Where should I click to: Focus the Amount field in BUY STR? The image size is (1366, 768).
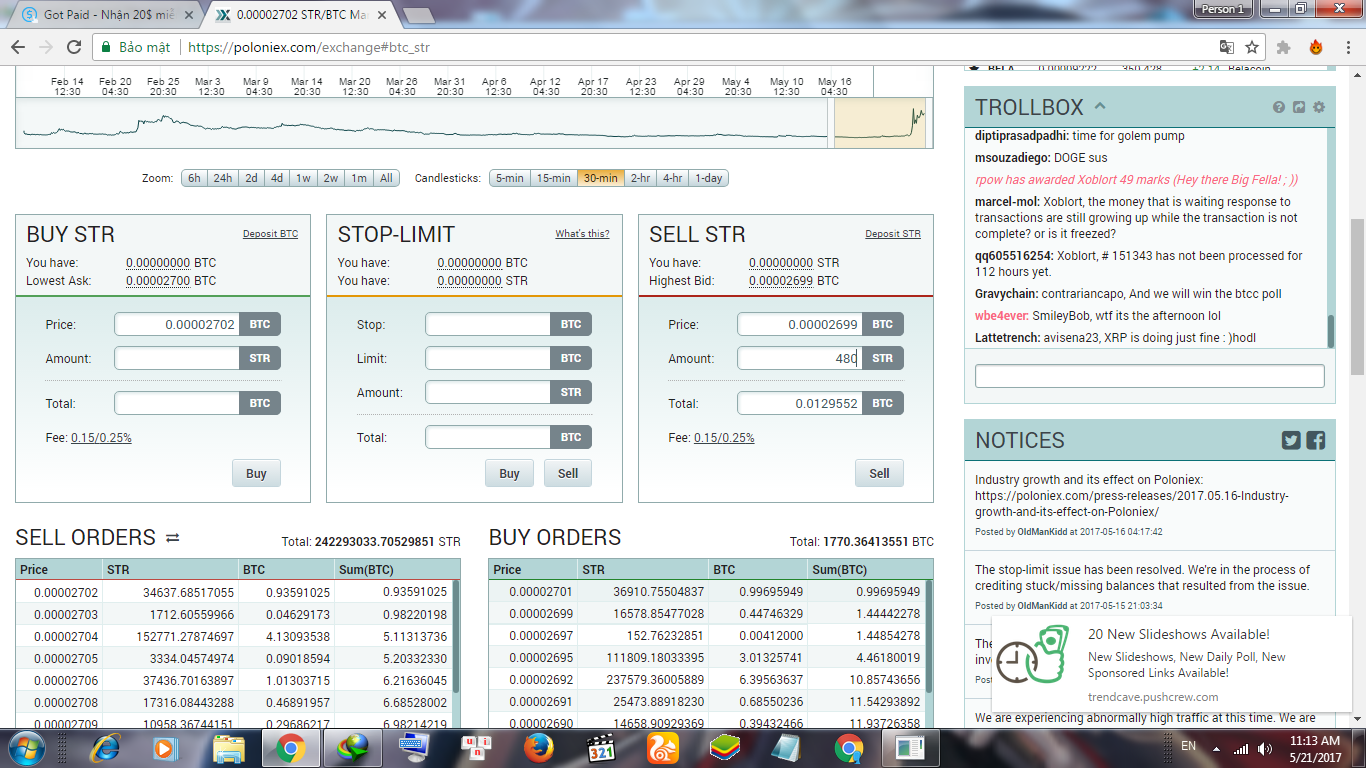[x=177, y=358]
